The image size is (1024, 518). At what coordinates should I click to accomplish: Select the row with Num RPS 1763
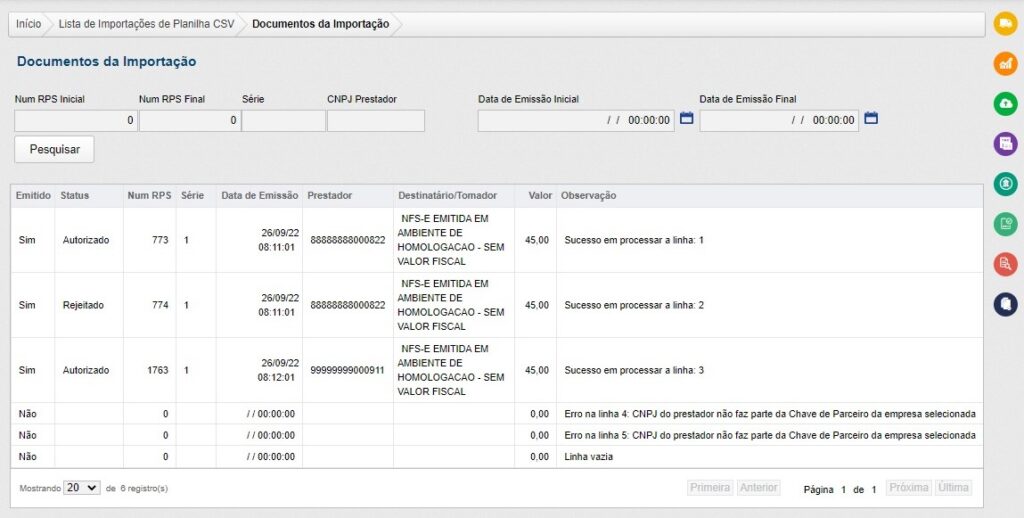coord(400,370)
